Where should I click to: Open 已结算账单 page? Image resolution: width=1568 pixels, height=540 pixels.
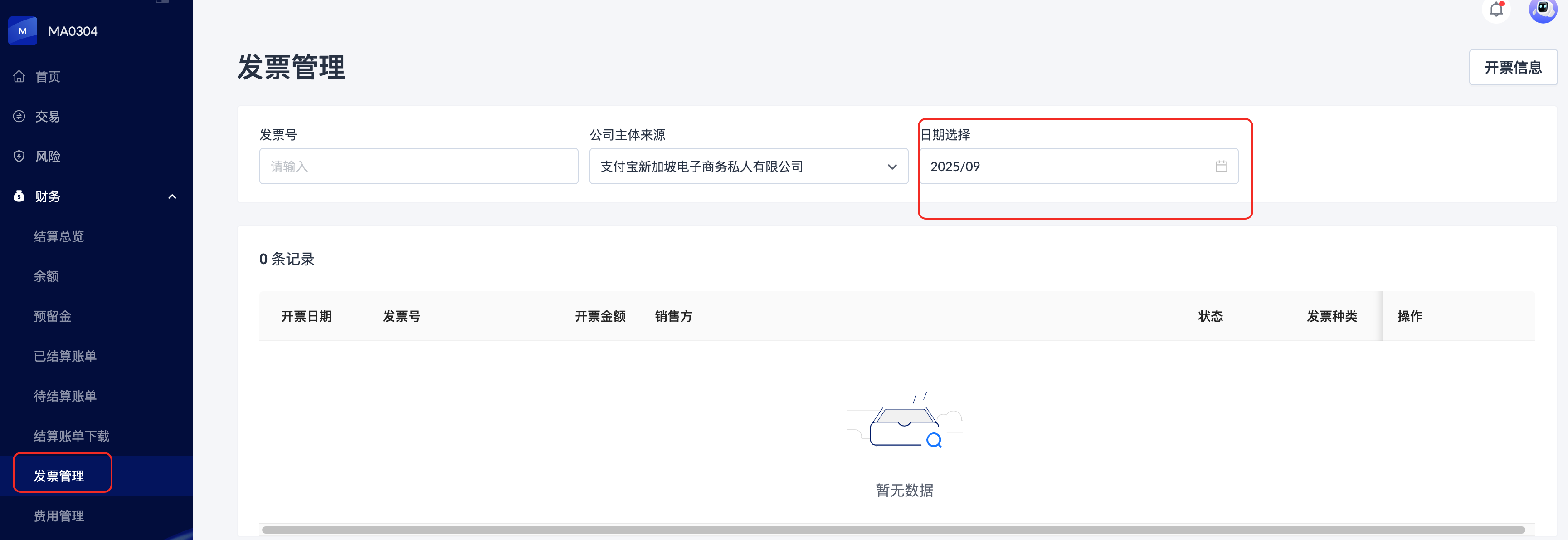pyautogui.click(x=65, y=356)
